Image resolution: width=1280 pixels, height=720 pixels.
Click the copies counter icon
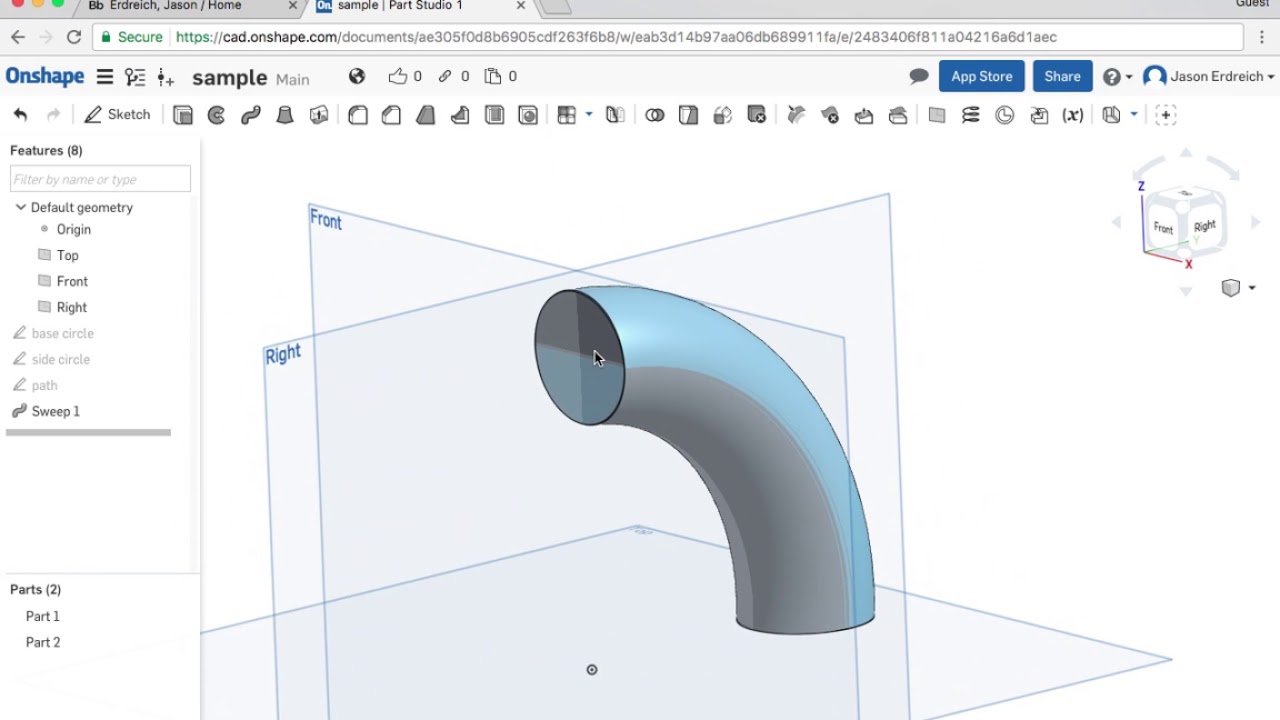[x=500, y=76]
